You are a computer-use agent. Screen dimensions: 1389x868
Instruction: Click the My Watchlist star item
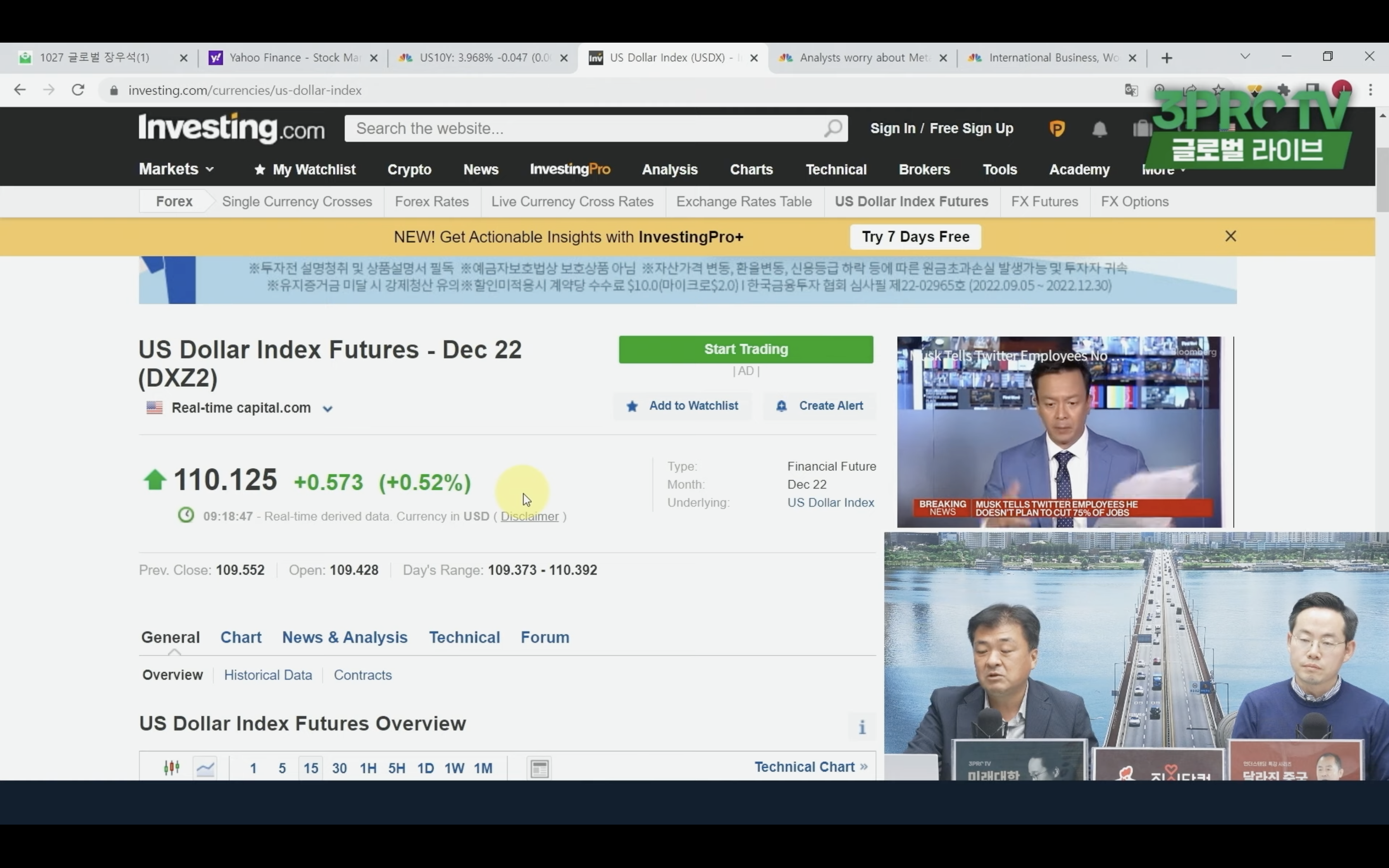tap(305, 169)
